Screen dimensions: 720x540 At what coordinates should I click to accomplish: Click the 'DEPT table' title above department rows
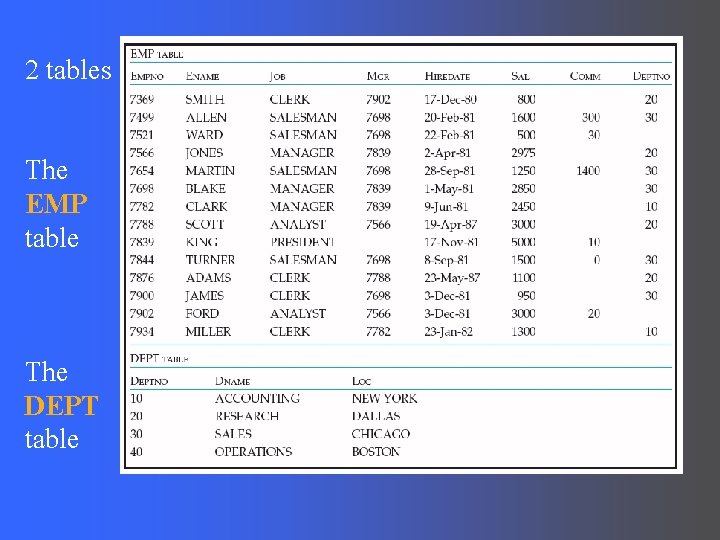coord(159,358)
